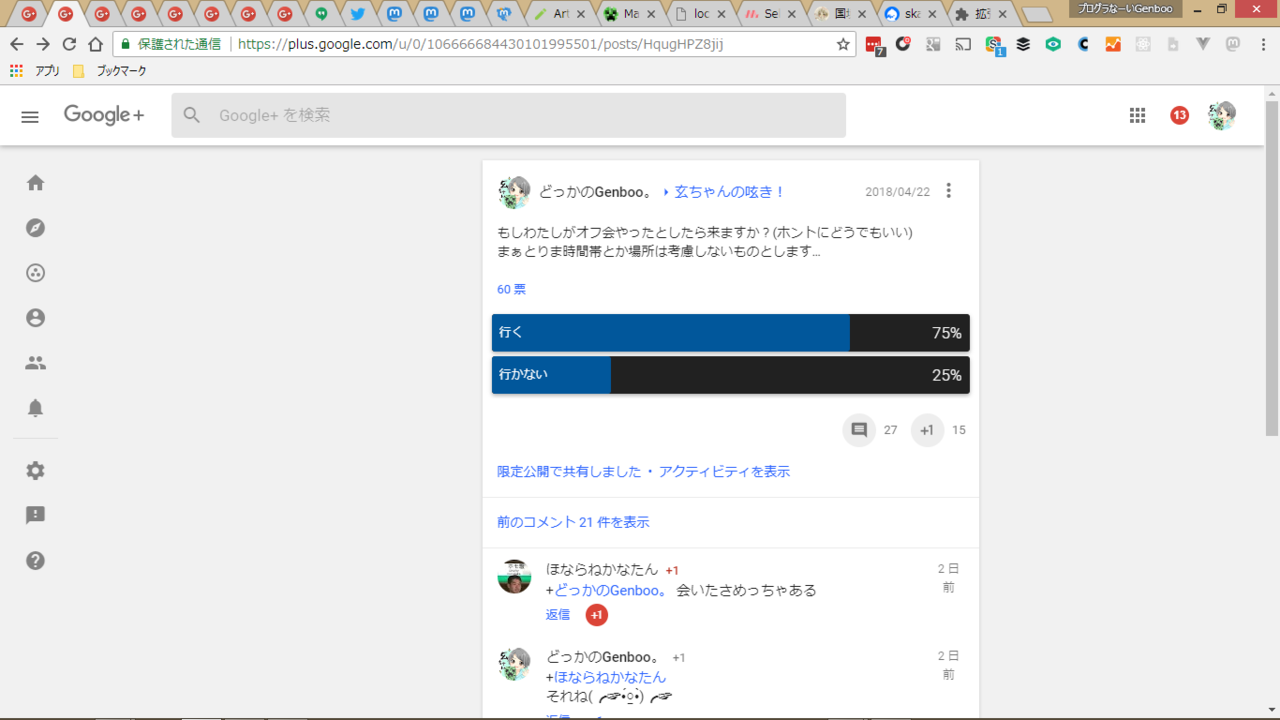Open the Google+ hamburger main menu

click(x=30, y=116)
